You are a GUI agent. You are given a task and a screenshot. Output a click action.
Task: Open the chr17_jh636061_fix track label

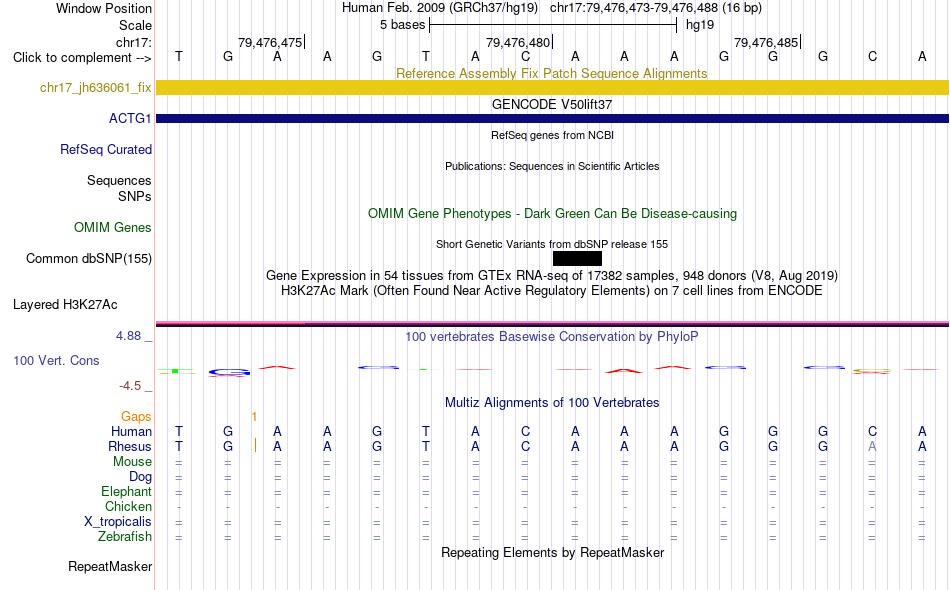click(95, 88)
